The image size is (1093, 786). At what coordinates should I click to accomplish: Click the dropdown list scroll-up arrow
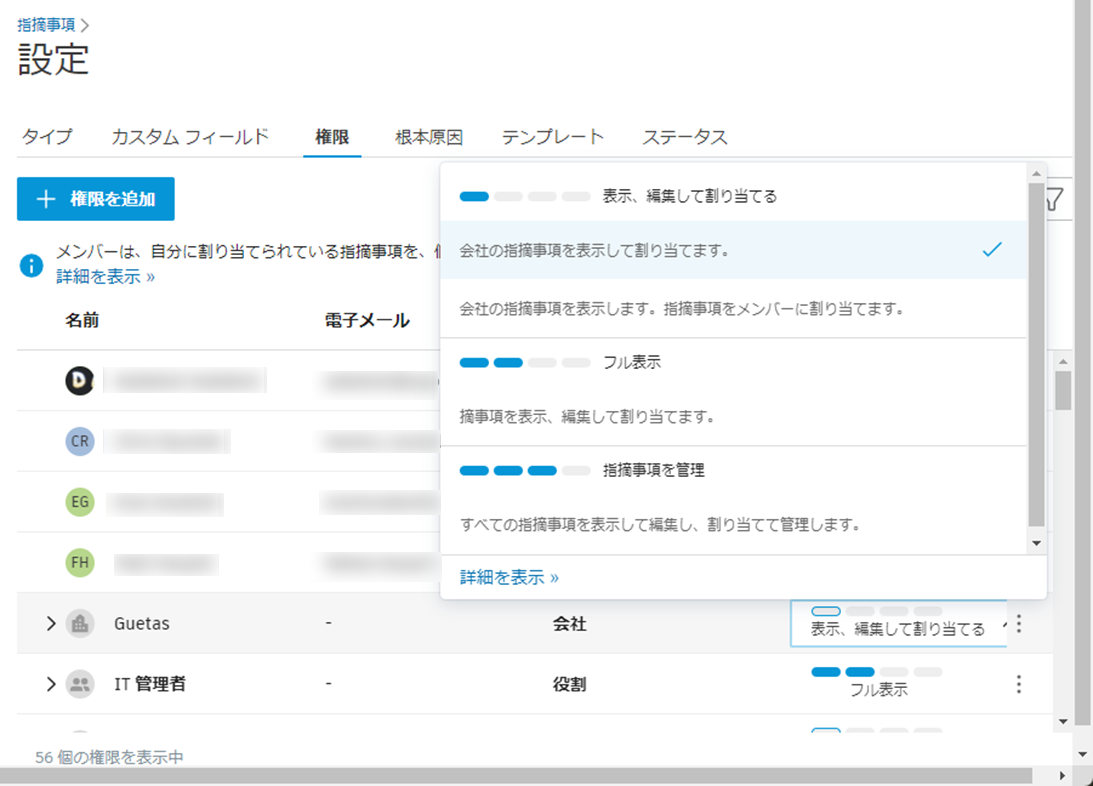(1037, 174)
